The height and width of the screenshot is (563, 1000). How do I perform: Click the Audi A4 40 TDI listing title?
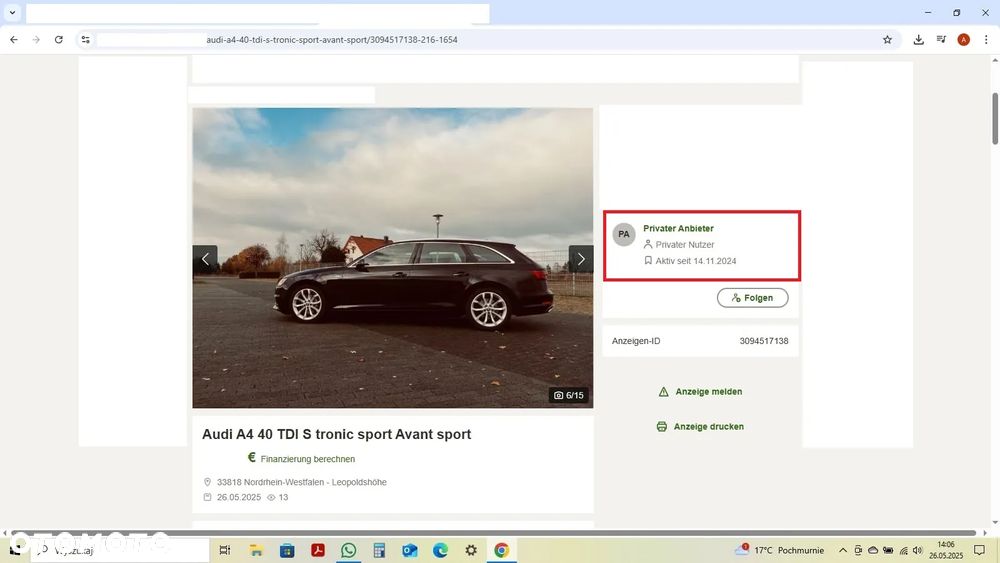coord(337,434)
